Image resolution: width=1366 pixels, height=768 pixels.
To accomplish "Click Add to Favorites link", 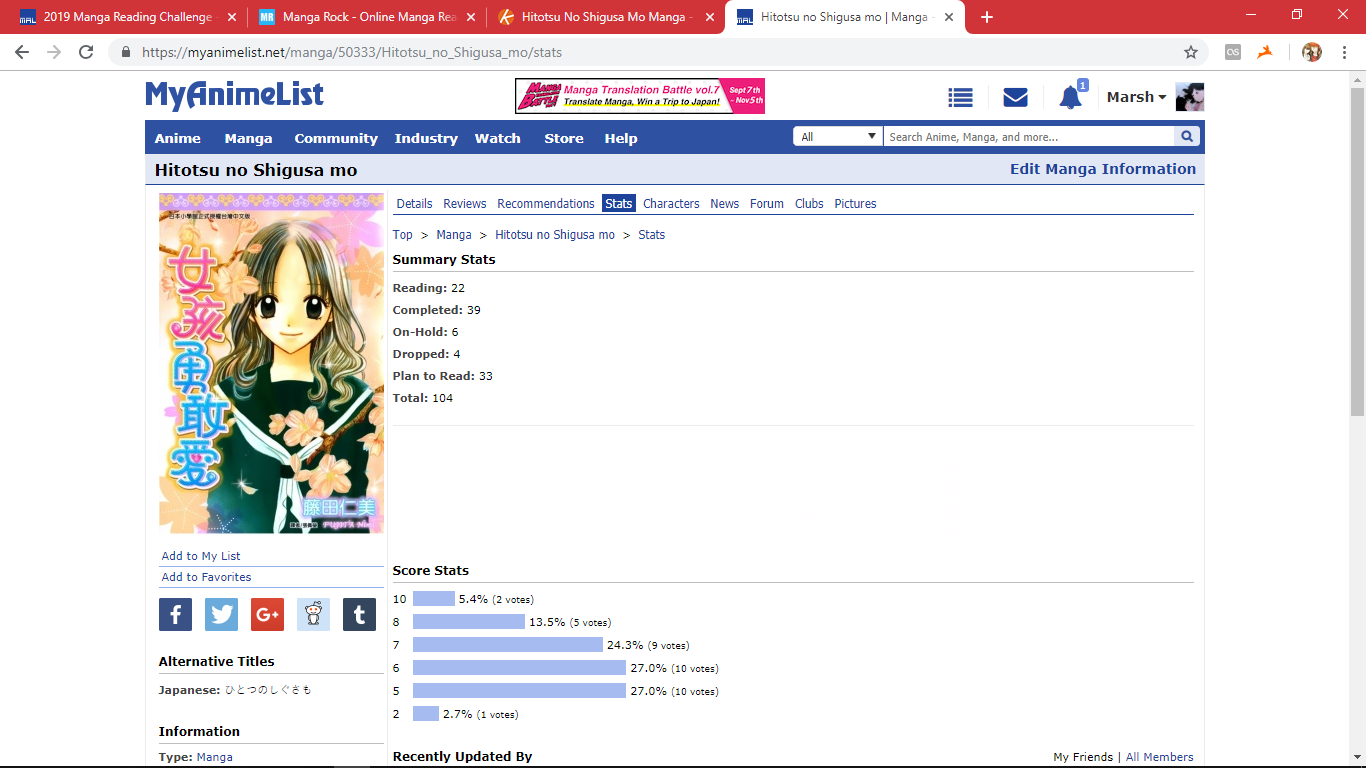I will pos(207,577).
